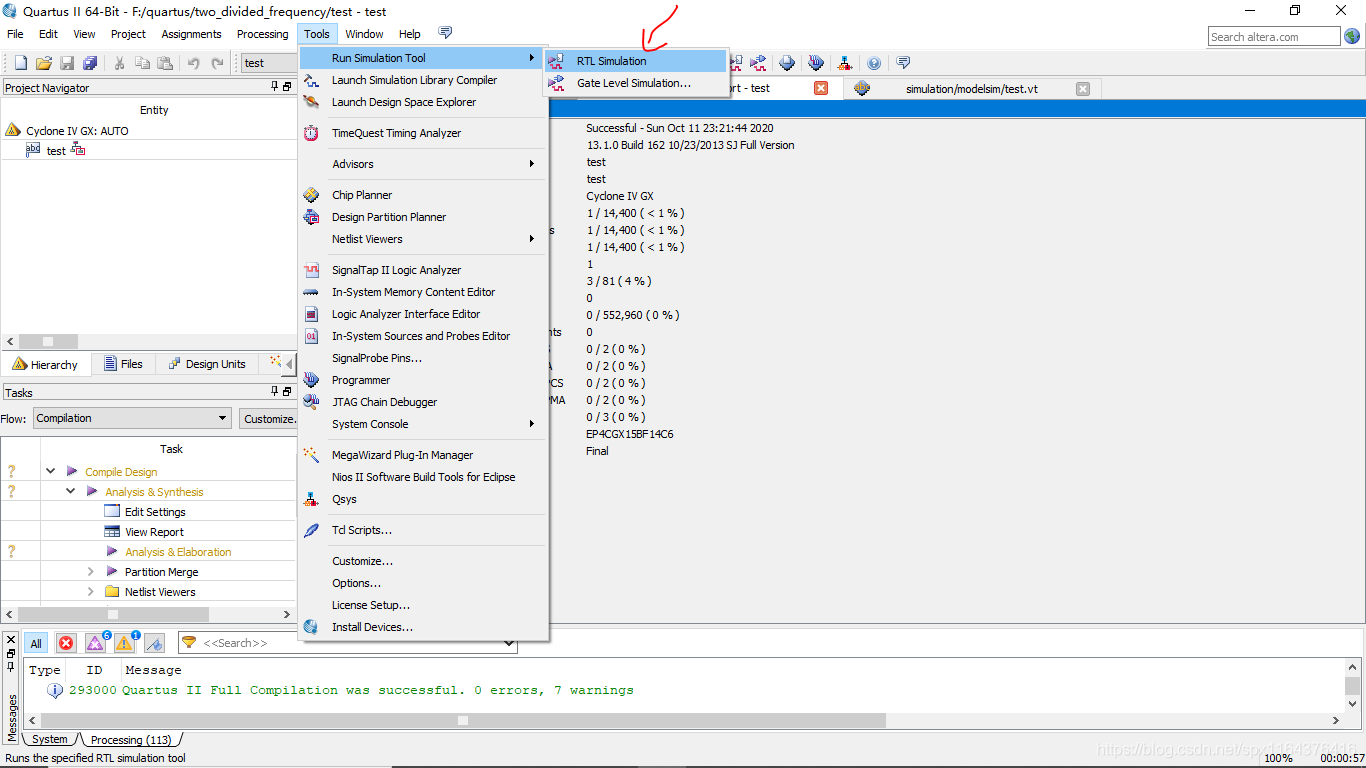Float the Project Navigator panel
Screen dimensions: 1366x768
287,87
